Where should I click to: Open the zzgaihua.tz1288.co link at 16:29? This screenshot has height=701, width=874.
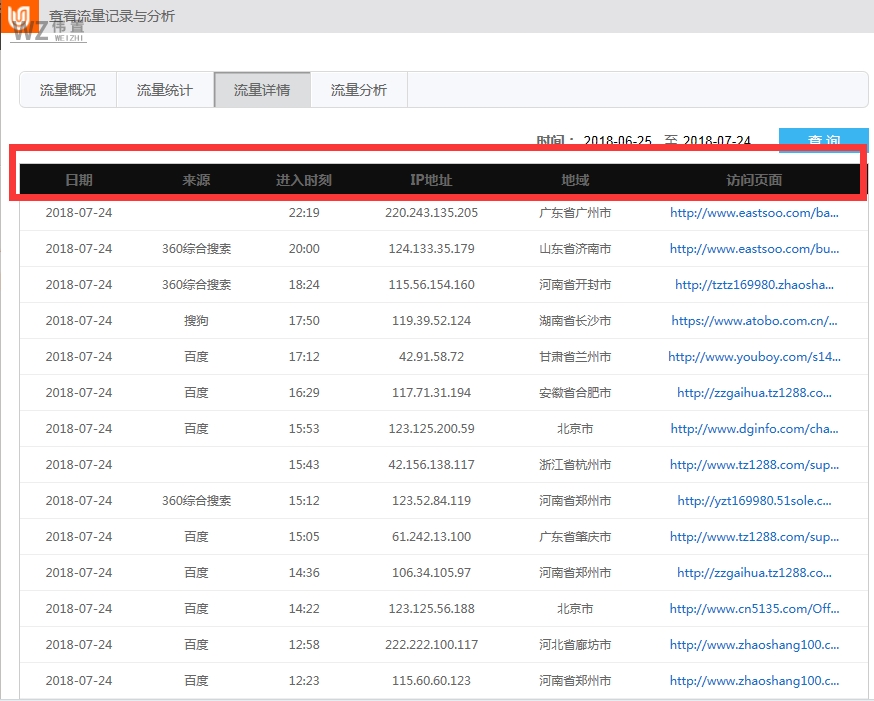[757, 393]
